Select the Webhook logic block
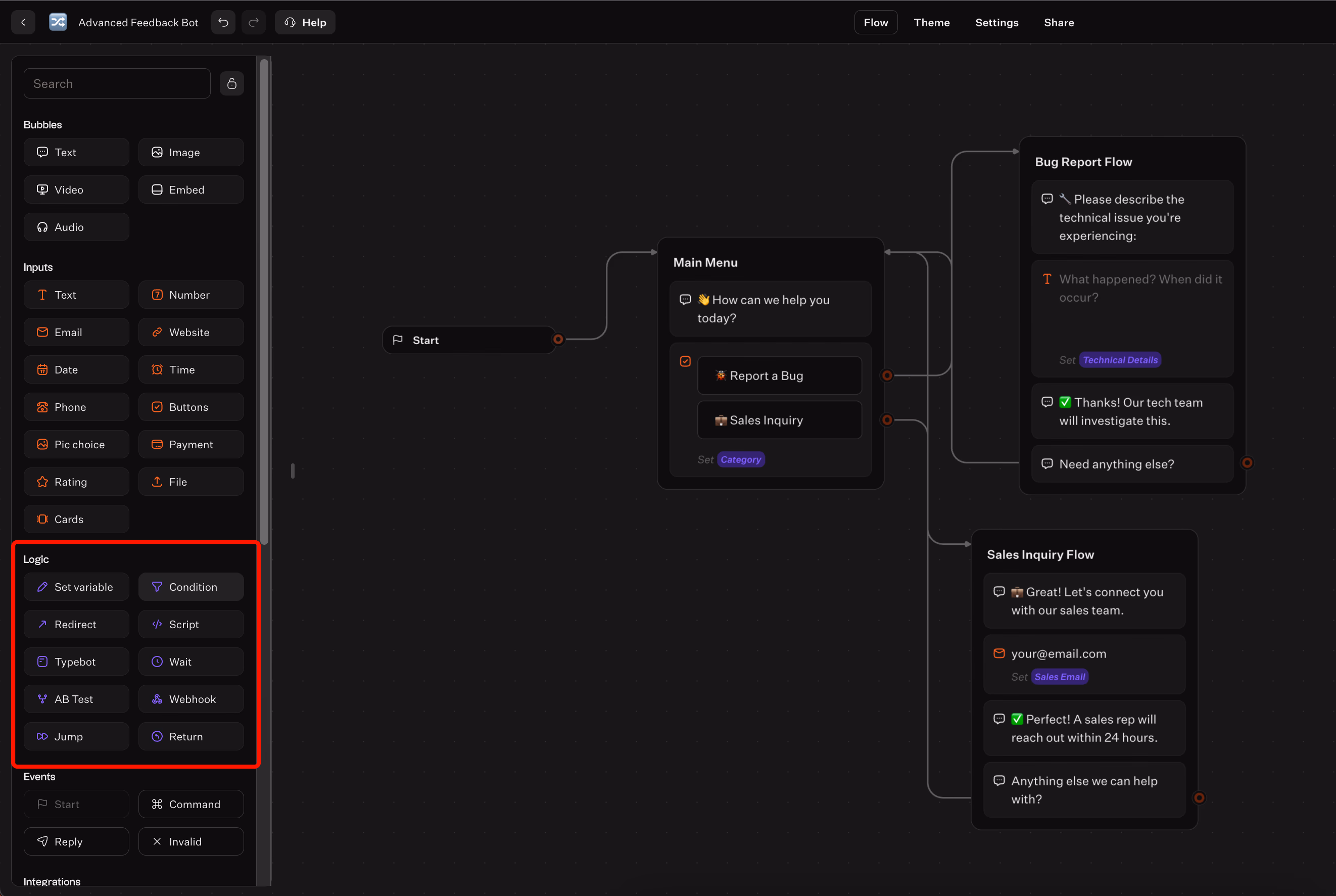The image size is (1336, 896). click(x=192, y=699)
